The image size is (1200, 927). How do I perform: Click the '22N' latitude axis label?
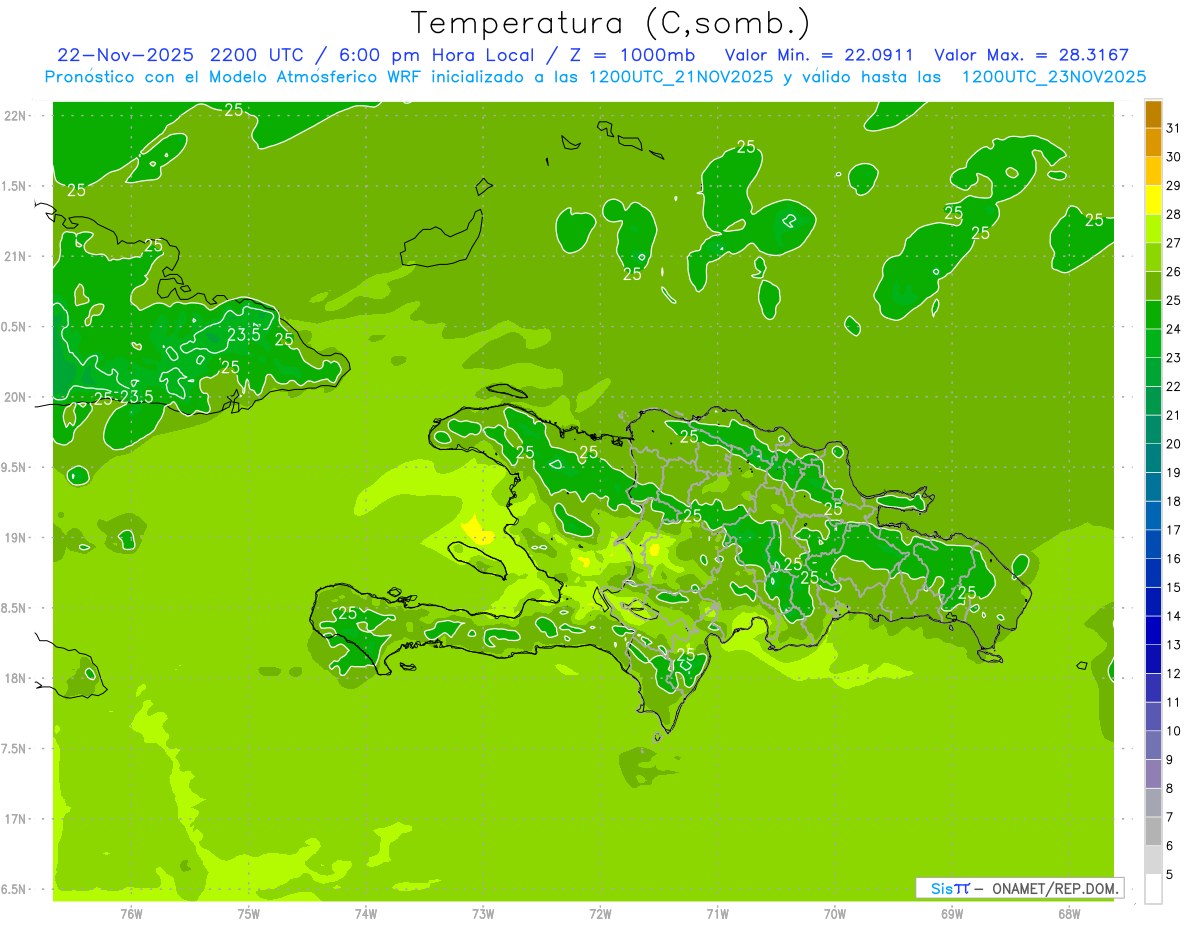click(14, 116)
